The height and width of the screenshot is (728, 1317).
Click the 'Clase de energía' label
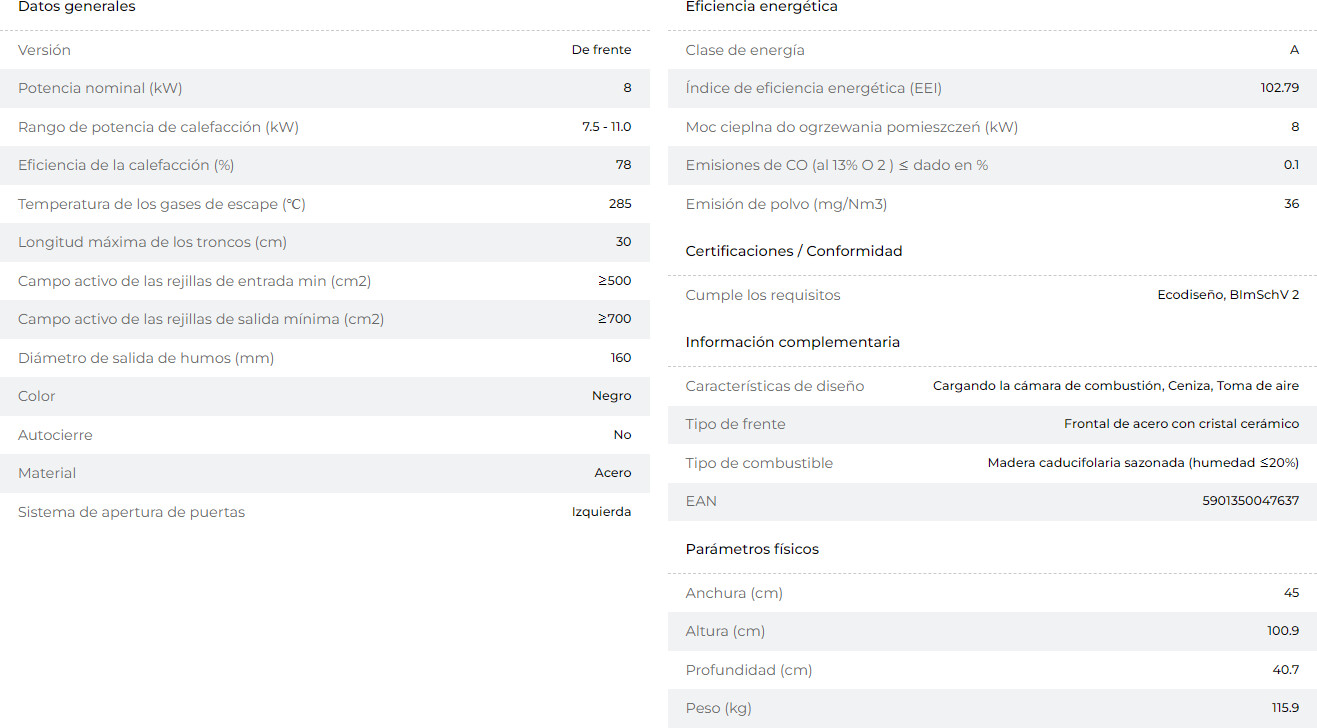[x=745, y=50]
